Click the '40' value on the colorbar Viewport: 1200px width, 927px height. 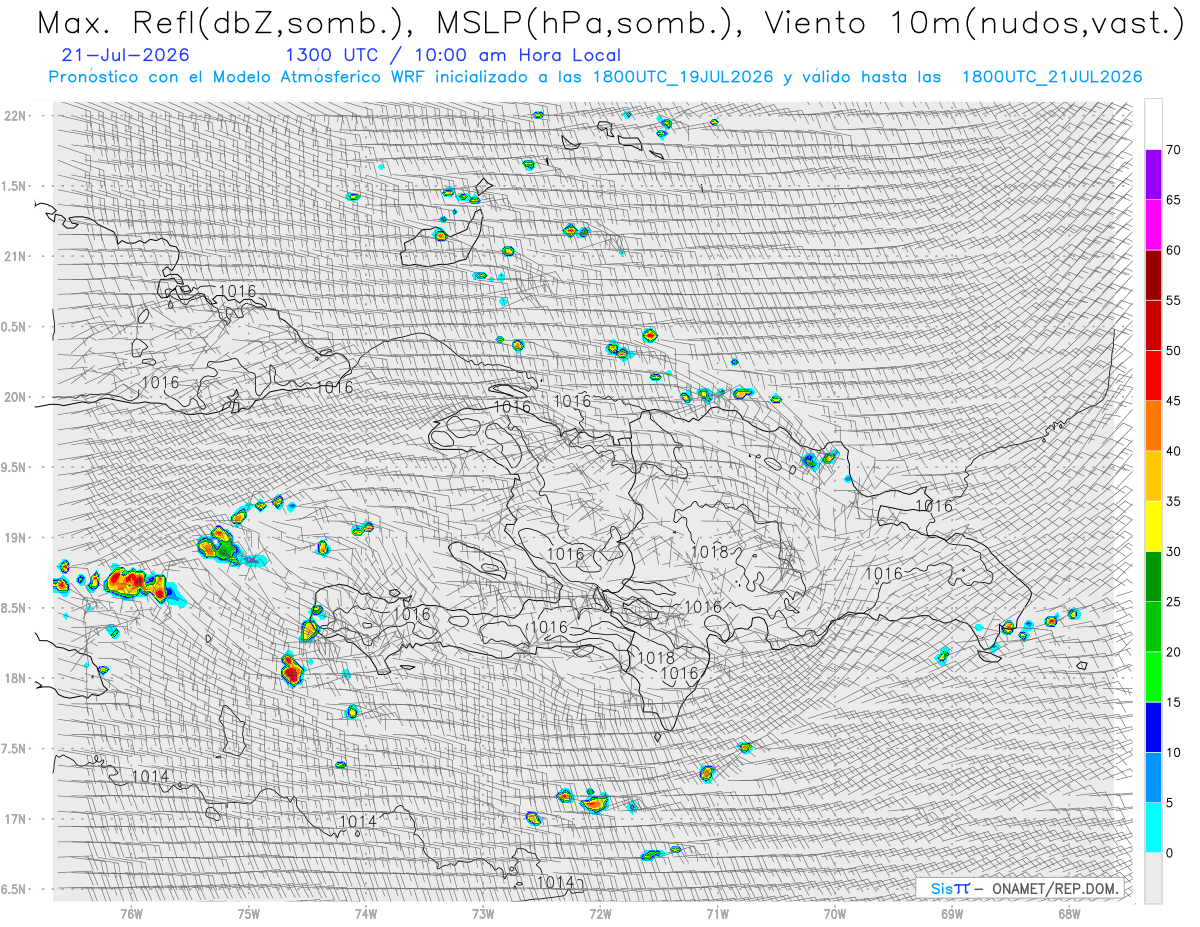pos(1173,451)
